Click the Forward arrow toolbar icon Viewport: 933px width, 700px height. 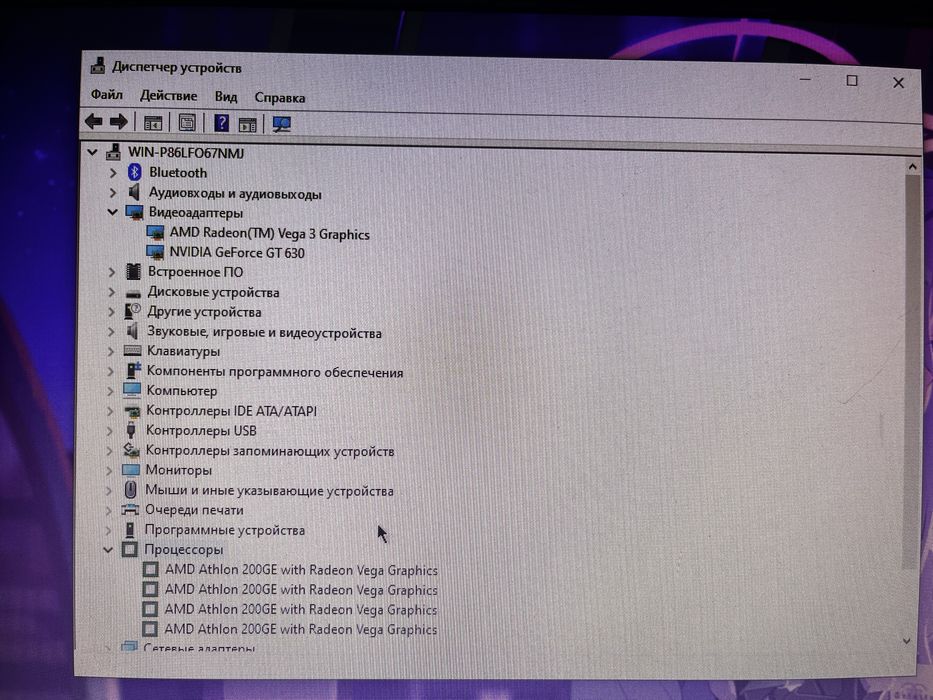pos(119,122)
